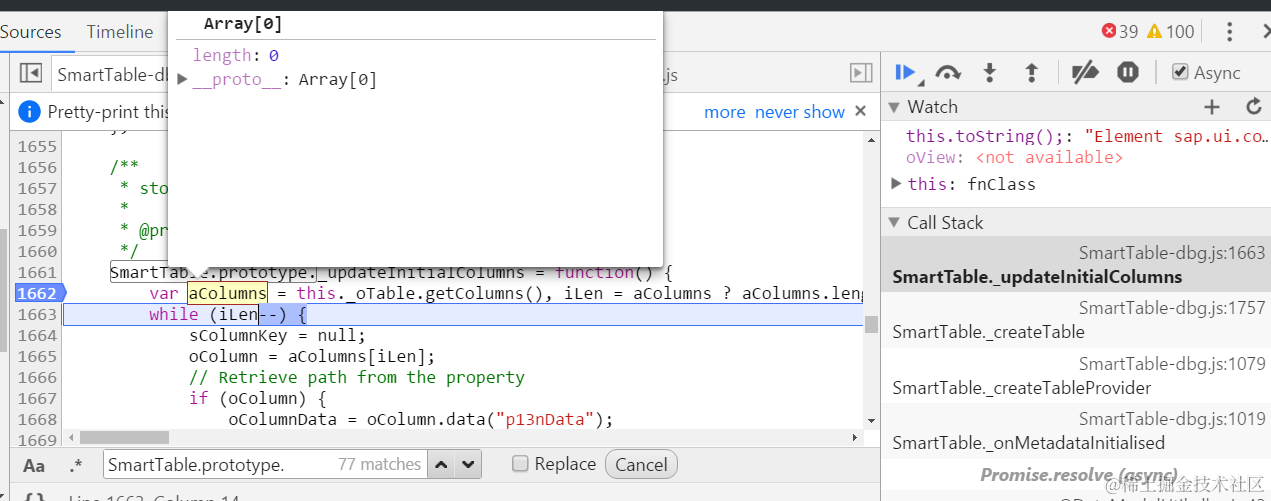This screenshot has width=1271, height=501.
Task: Refresh the watch expressions
Action: (x=1254, y=107)
